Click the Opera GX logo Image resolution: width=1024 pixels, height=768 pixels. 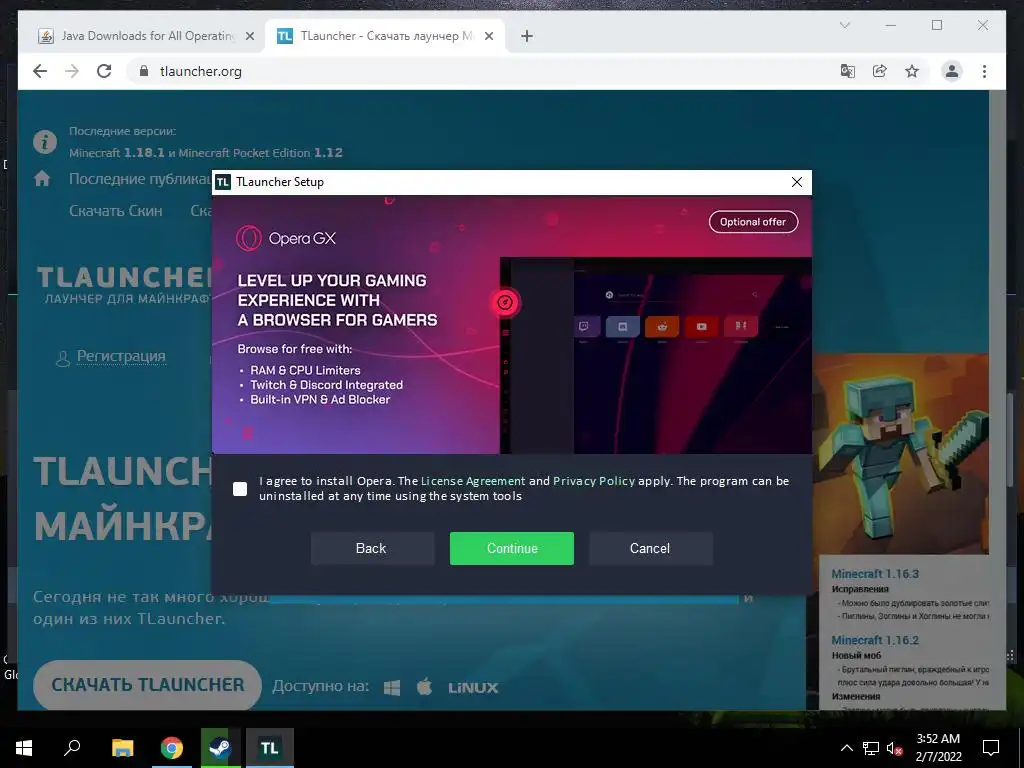click(286, 238)
